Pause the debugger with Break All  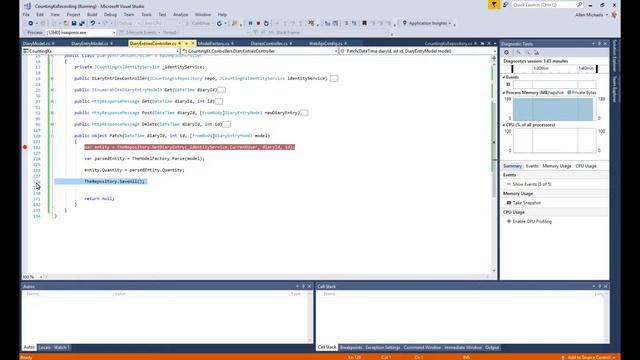pyautogui.click(x=250, y=23)
